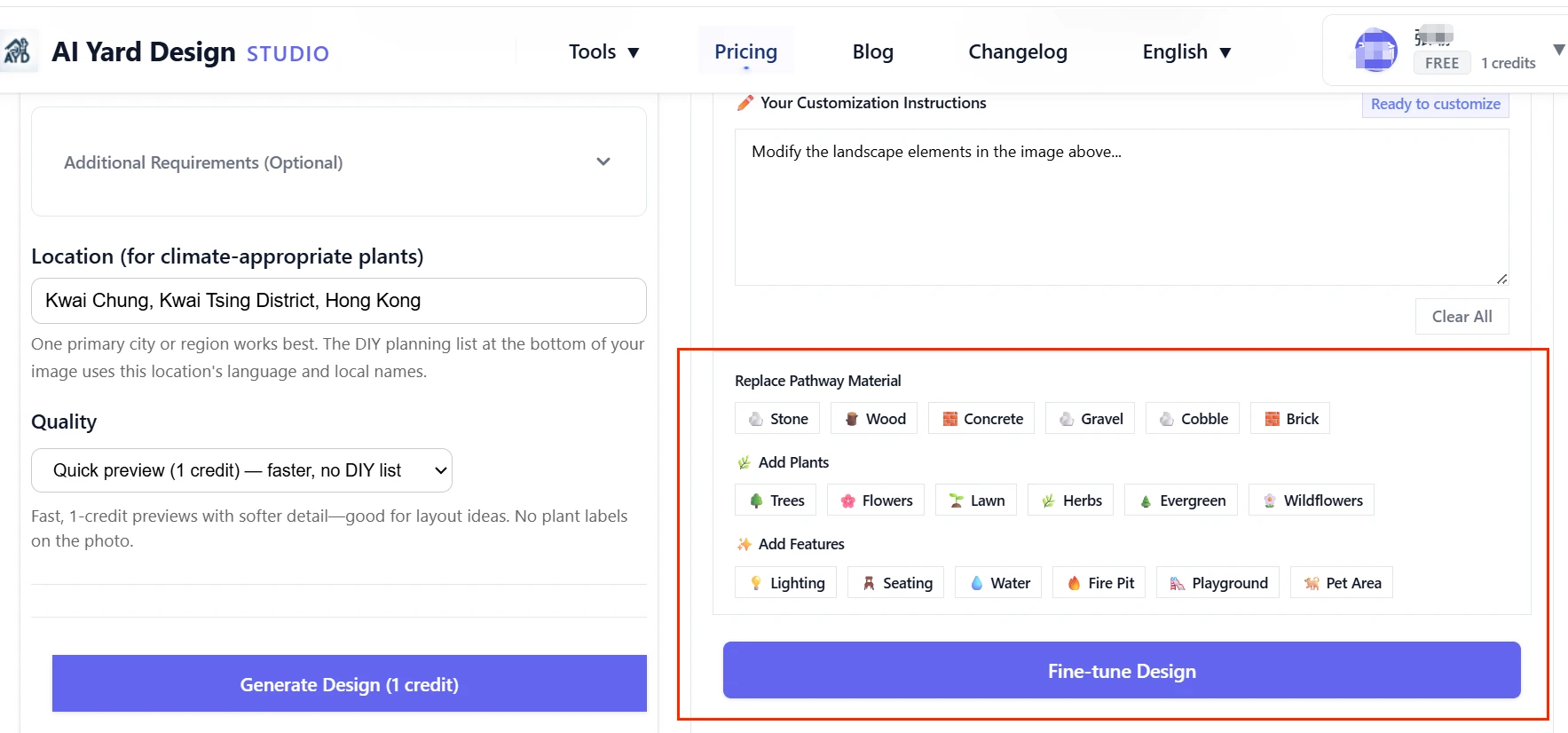The image size is (1568, 733).
Task: Open the Quality dropdown selector
Action: pos(241,470)
